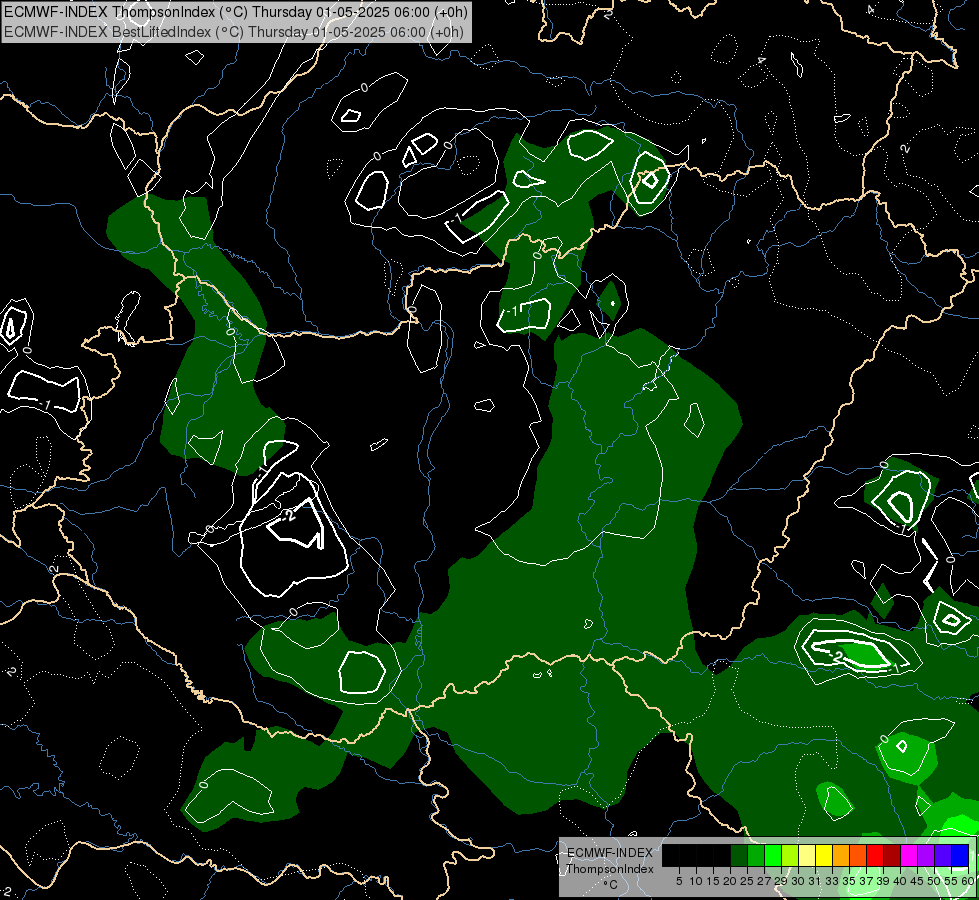Click the legend's ECMWF-INDEX label

[x=610, y=853]
